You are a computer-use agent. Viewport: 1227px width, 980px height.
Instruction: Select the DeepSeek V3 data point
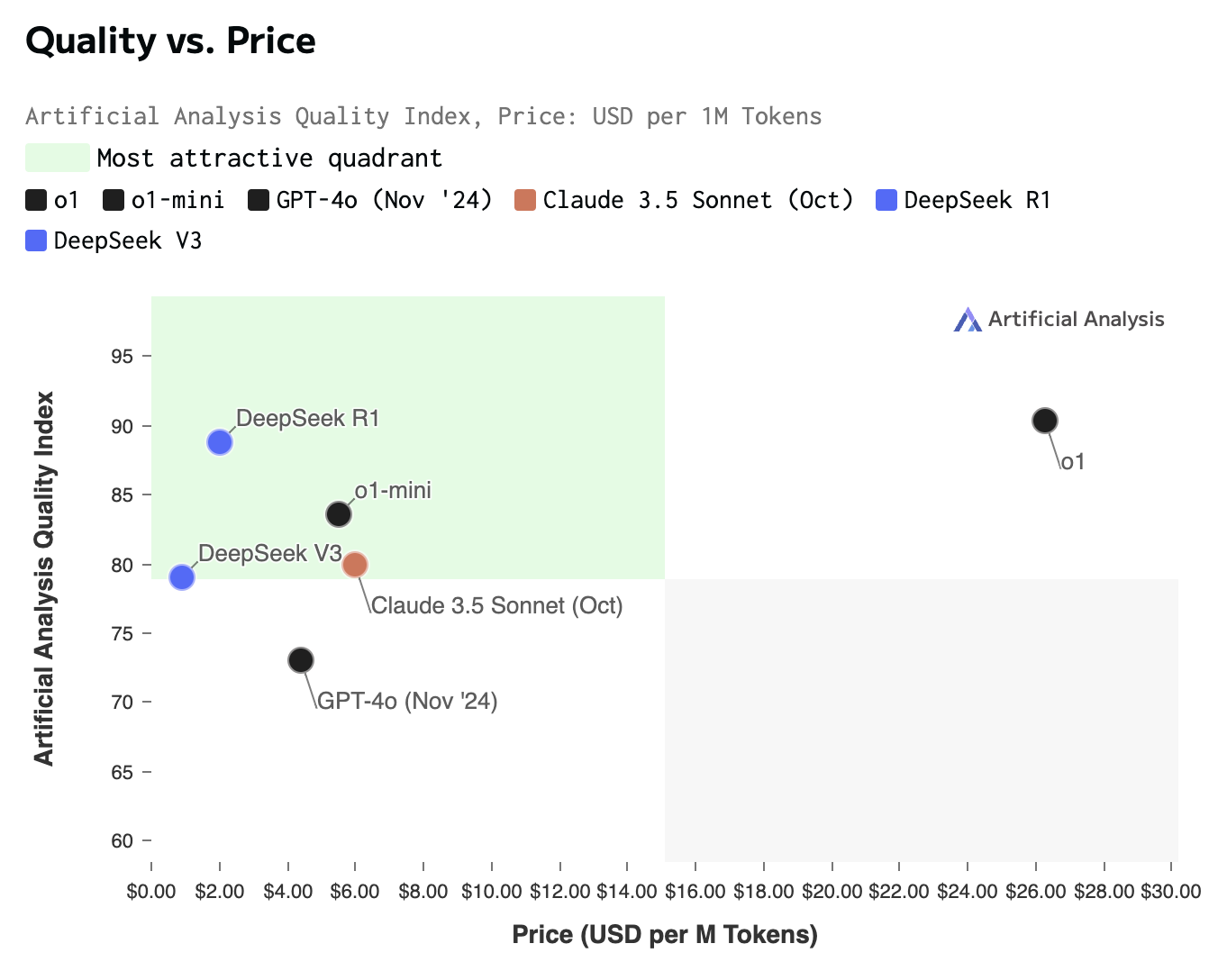pos(182,576)
